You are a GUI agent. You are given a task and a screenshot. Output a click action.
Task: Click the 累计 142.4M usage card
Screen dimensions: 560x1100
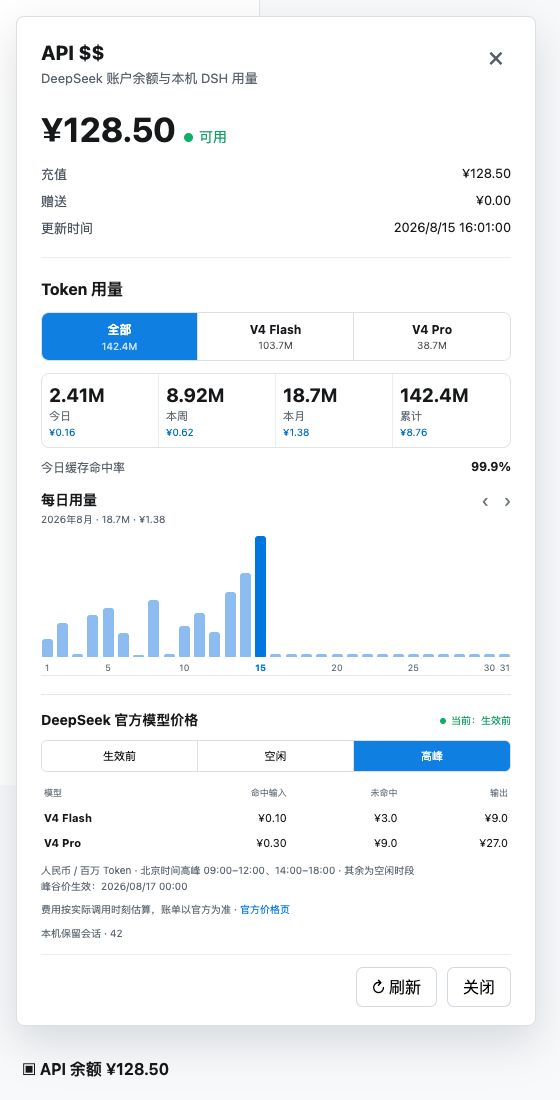(x=451, y=410)
